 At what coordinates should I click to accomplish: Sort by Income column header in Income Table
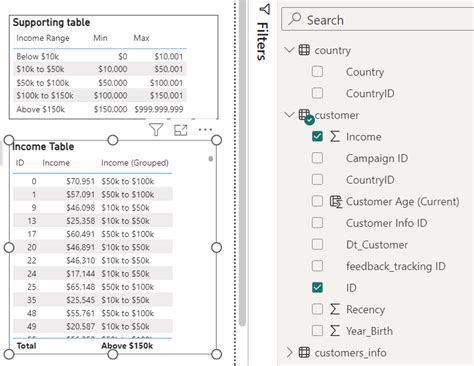[x=56, y=163]
